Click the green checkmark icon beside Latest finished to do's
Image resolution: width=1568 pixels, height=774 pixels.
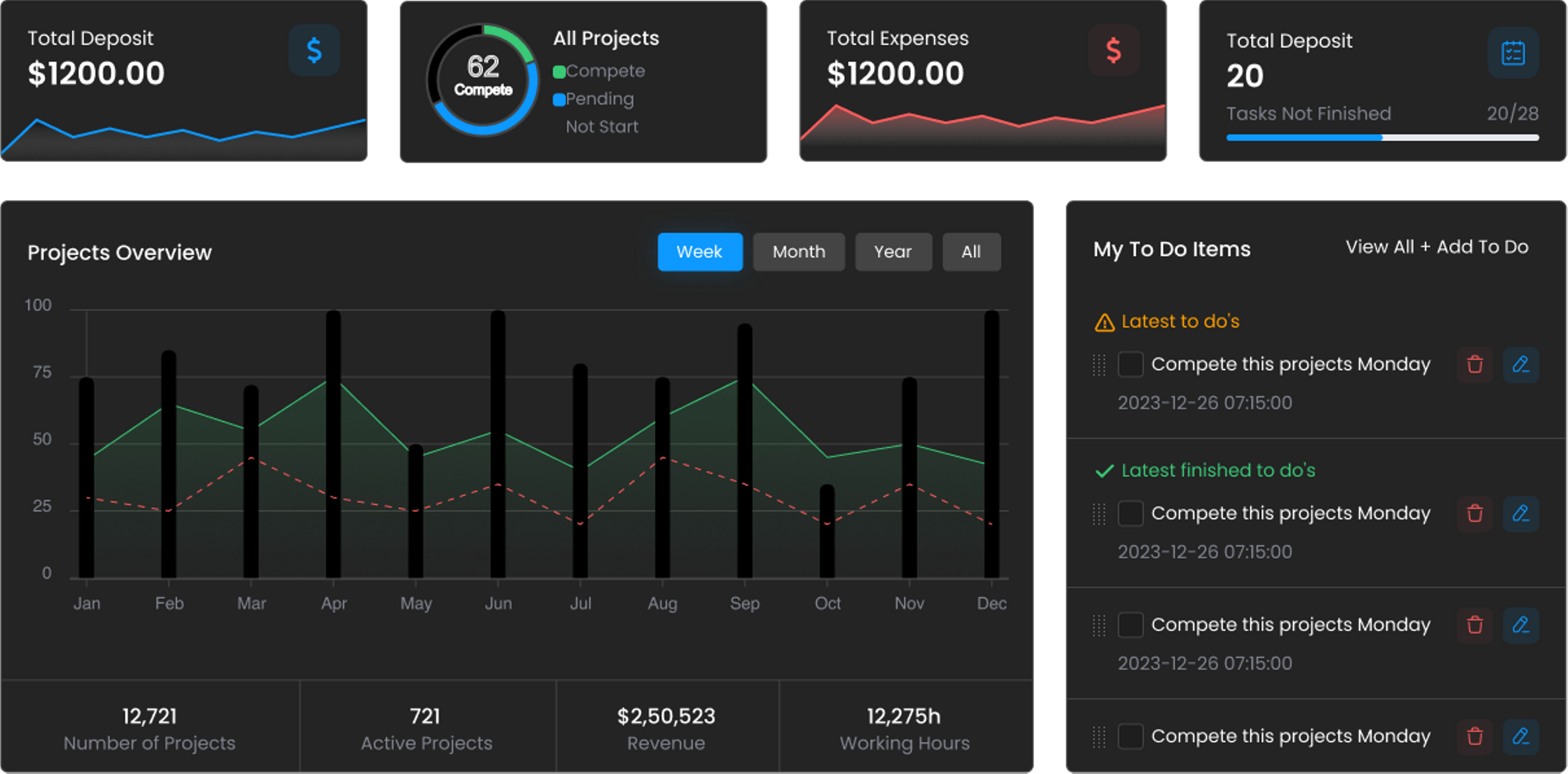coord(1104,471)
